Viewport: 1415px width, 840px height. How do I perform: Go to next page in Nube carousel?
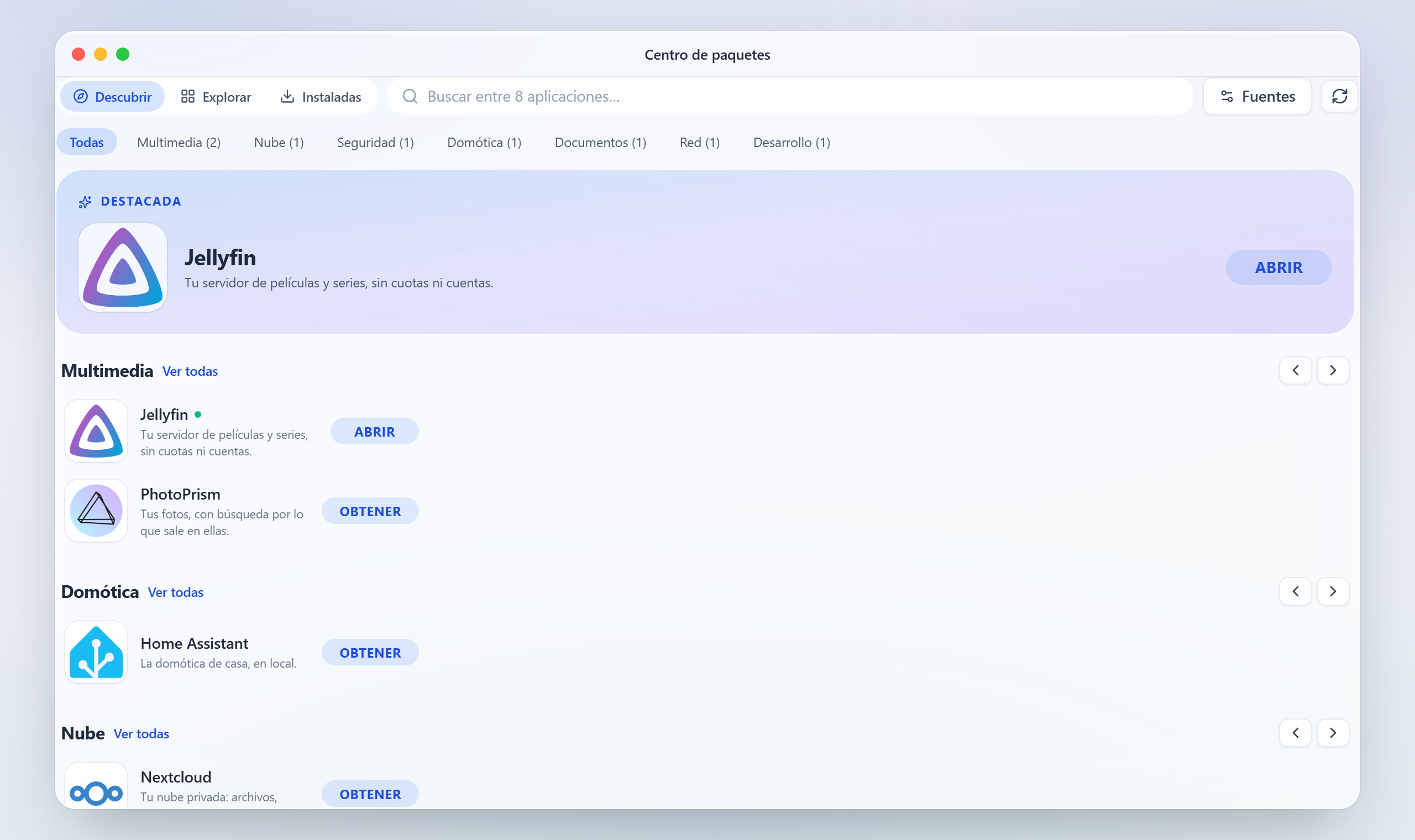point(1333,733)
